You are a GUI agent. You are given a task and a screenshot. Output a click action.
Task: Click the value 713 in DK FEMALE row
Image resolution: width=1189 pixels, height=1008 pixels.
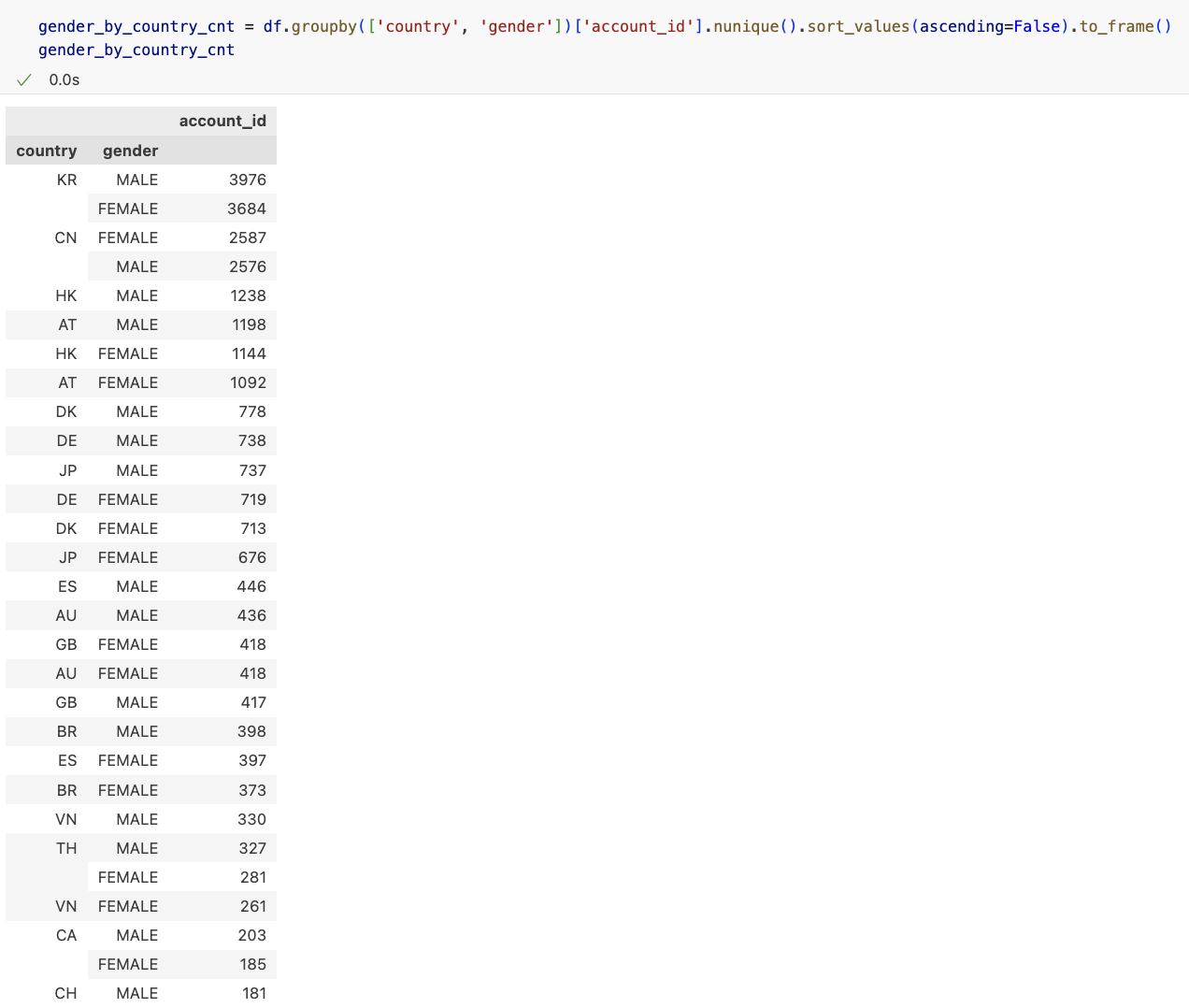[253, 528]
